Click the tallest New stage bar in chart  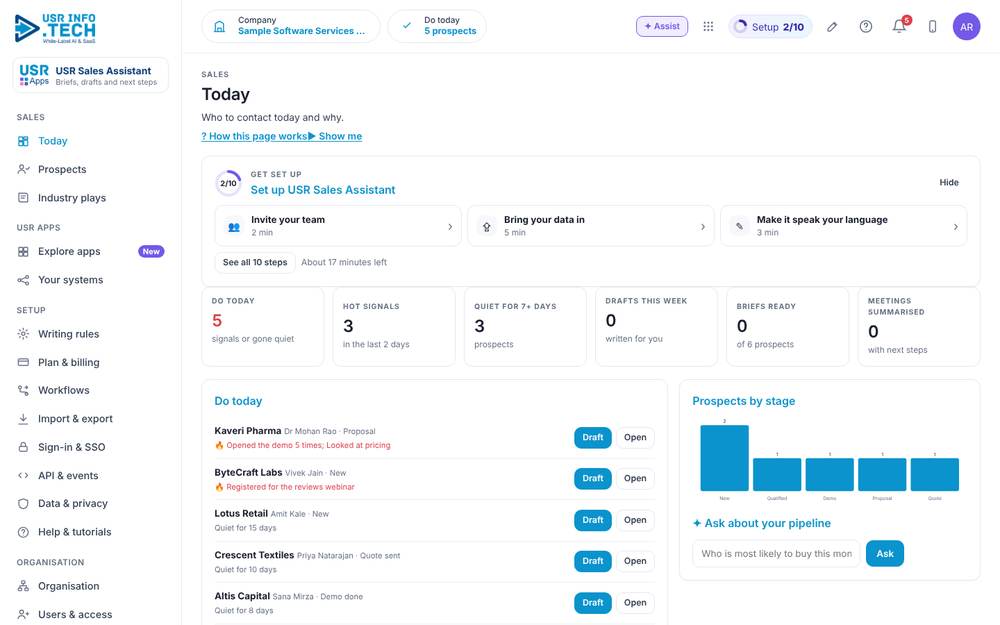(x=724, y=458)
